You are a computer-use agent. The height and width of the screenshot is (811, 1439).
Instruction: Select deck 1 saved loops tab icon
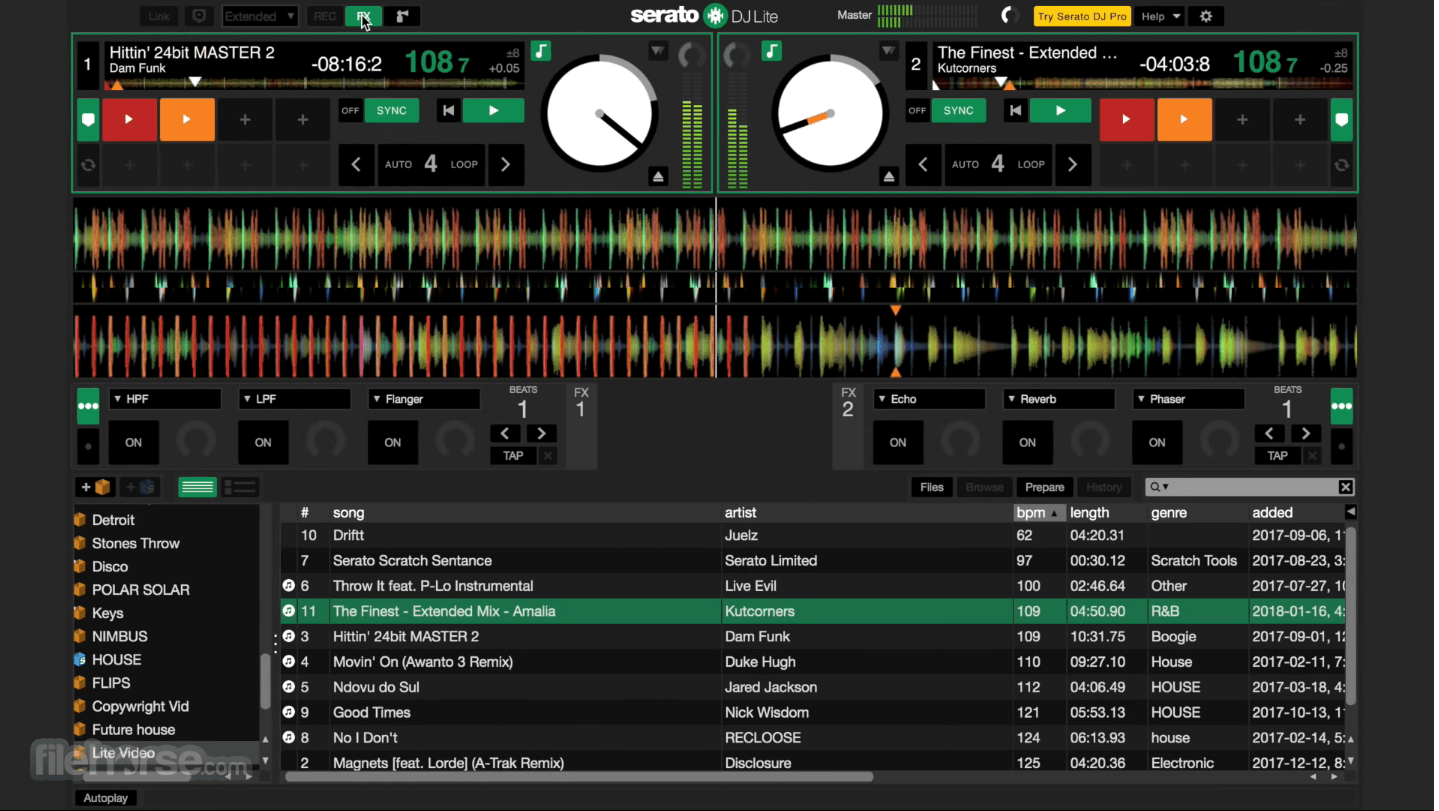click(88, 164)
